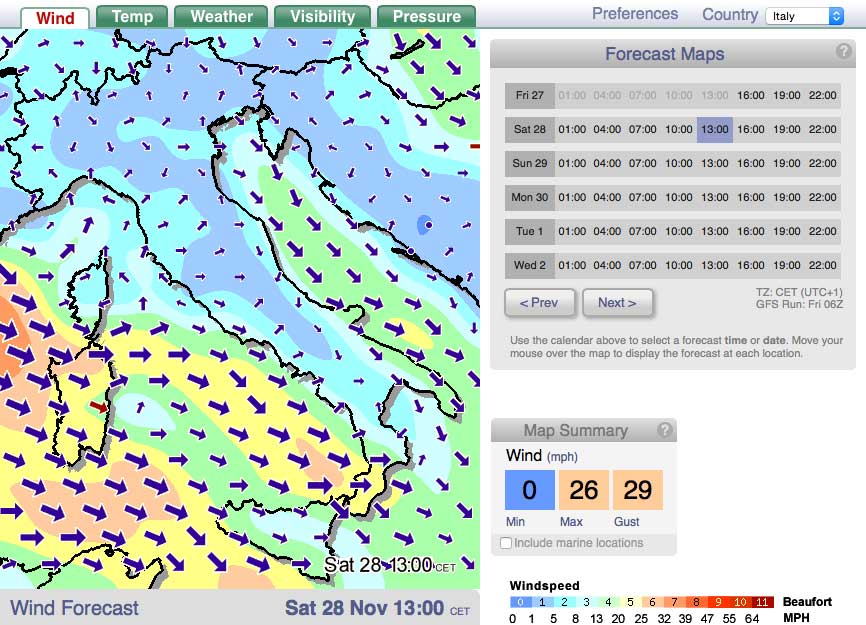Click the Max wind 26 summary box
The height and width of the screenshot is (625, 866).
click(x=584, y=490)
